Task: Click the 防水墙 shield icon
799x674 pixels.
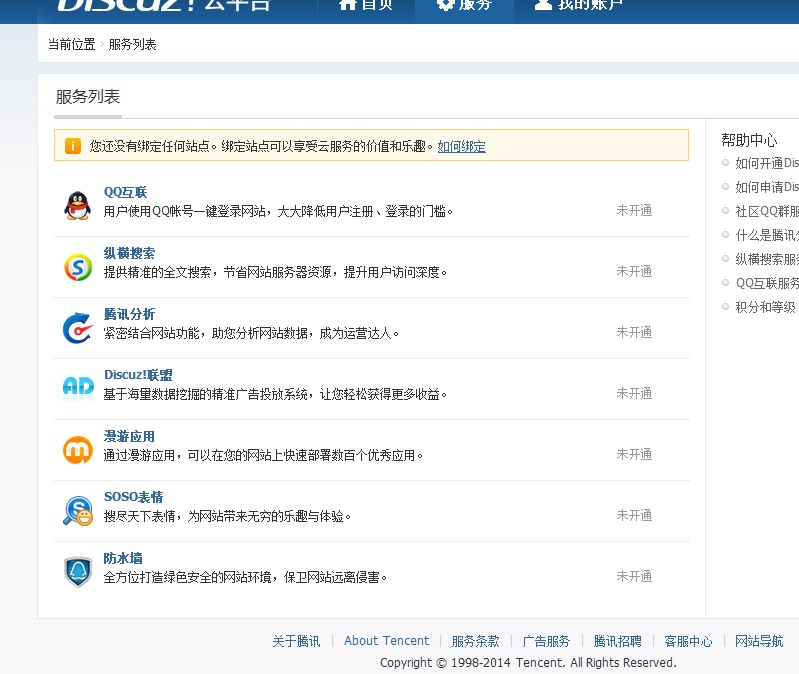Action: [78, 572]
